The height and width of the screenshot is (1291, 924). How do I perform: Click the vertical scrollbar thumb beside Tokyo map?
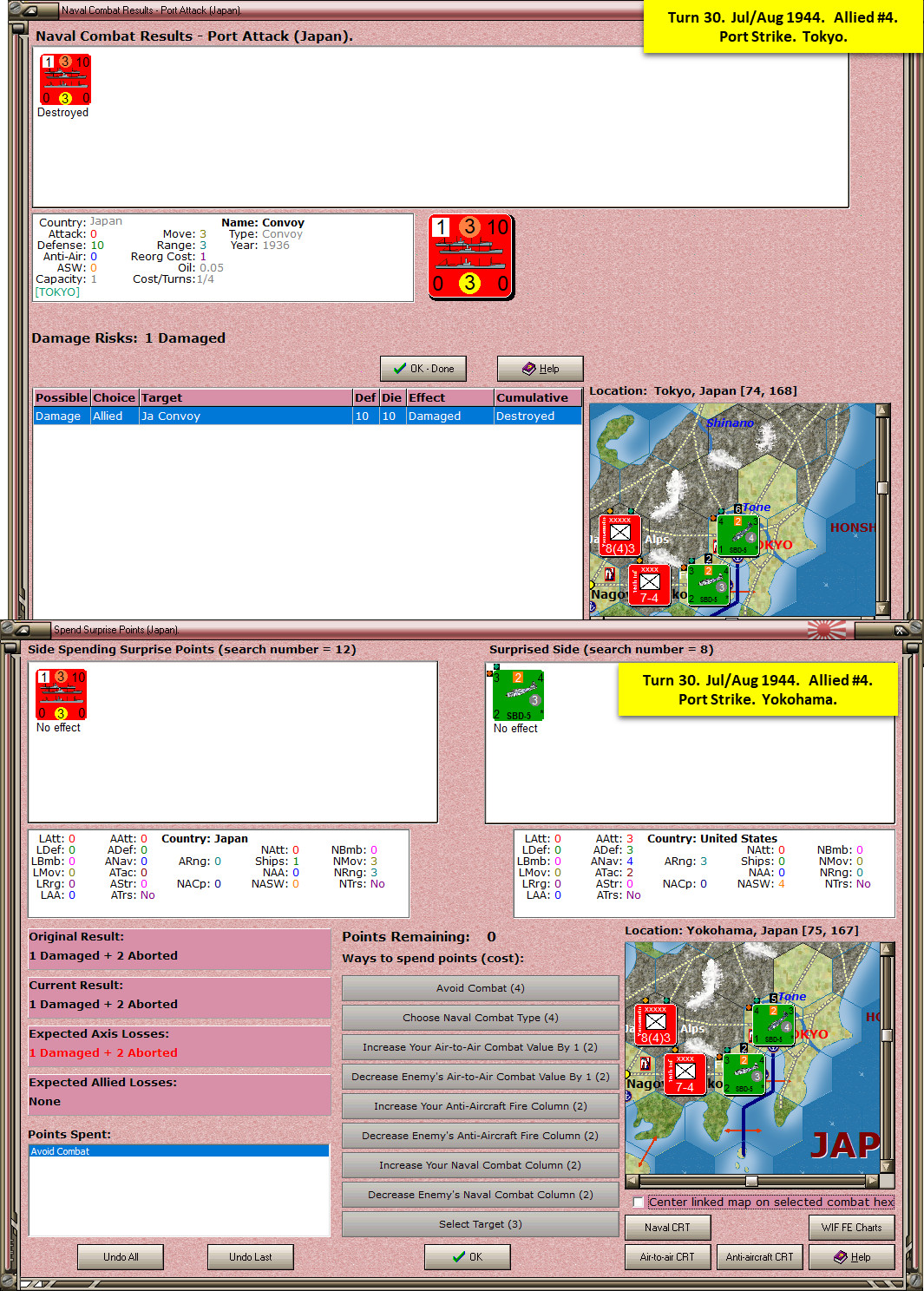pyautogui.click(x=882, y=488)
